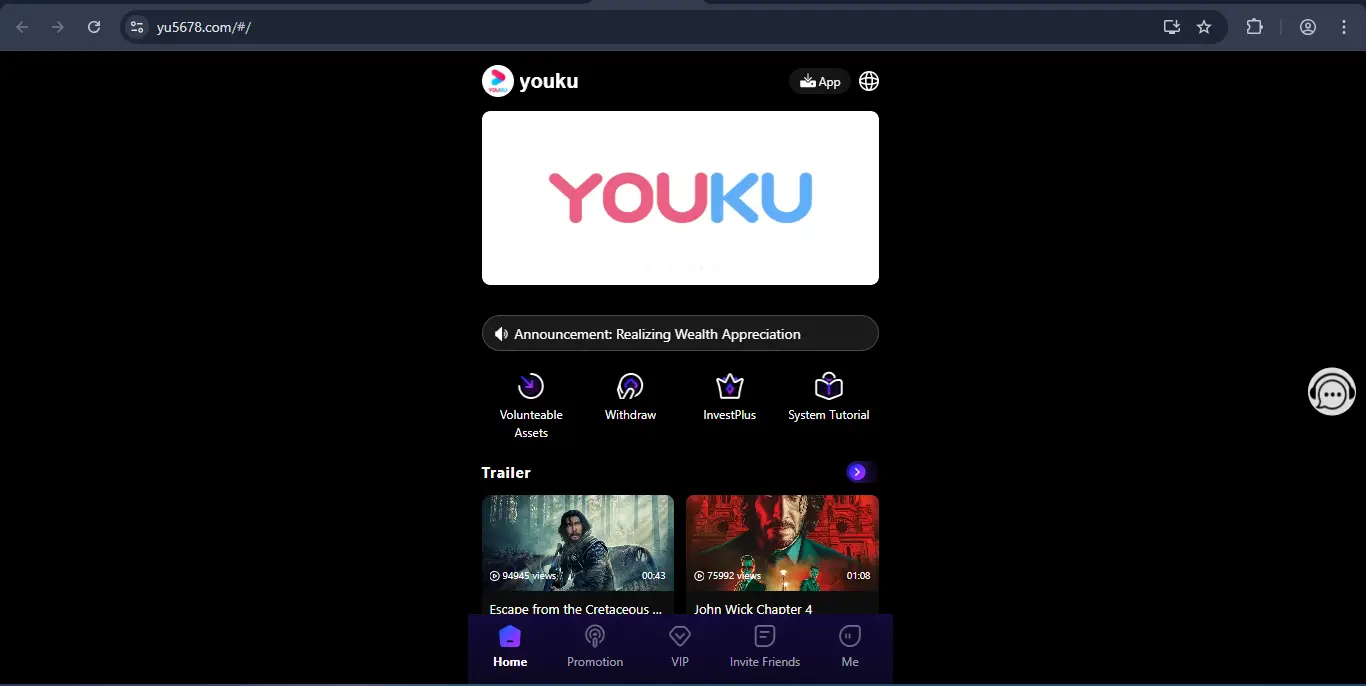Viewport: 1366px width, 686px height.
Task: Open the Me profile tab
Action: click(x=850, y=647)
